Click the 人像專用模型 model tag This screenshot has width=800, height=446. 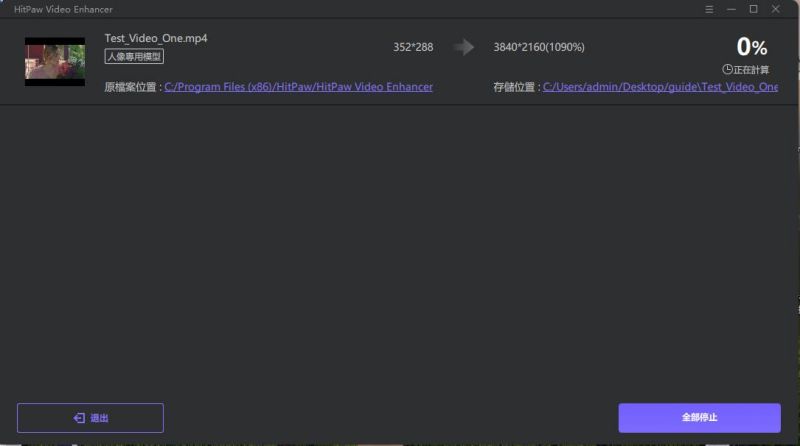click(134, 56)
